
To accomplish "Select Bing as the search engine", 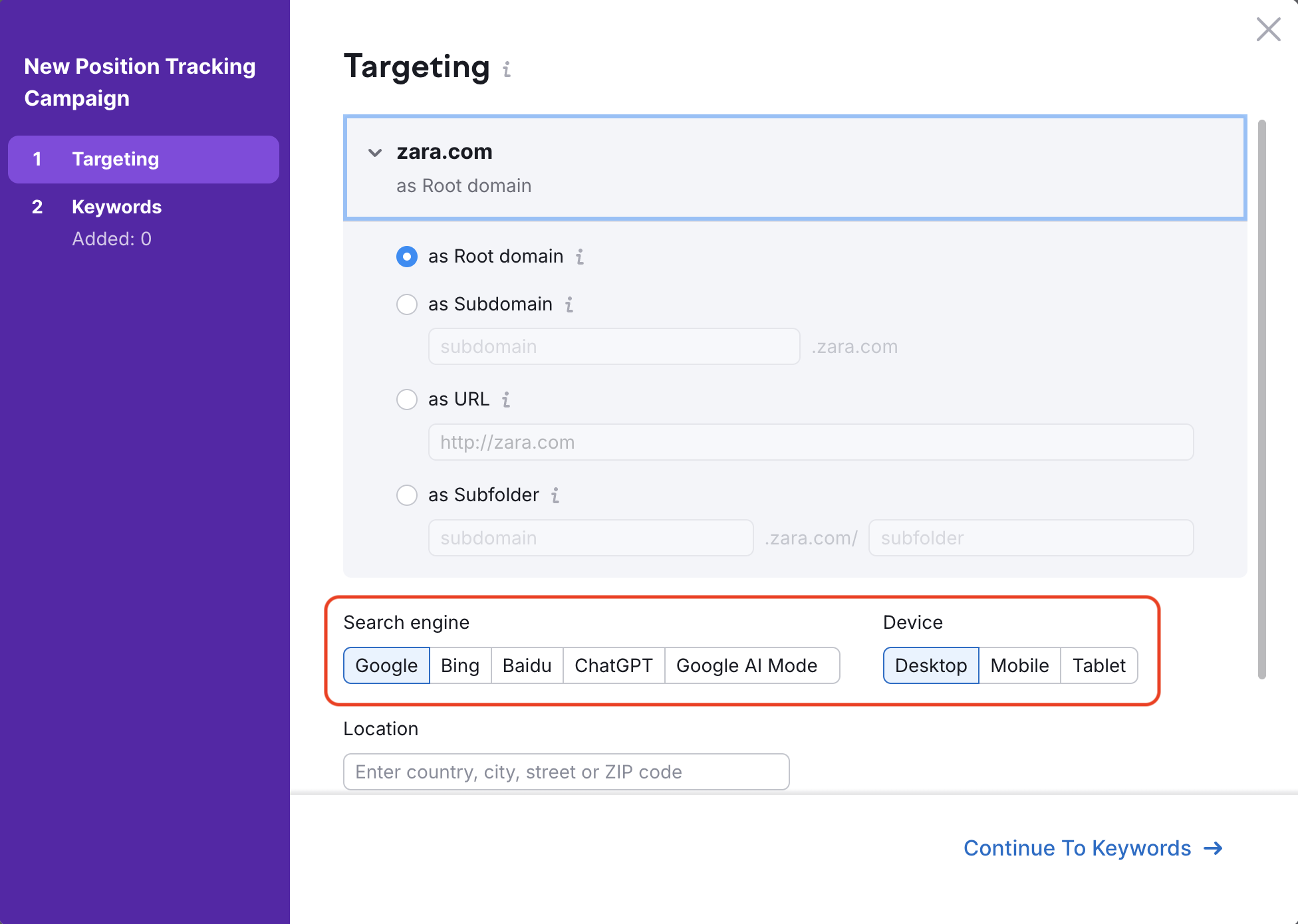I will click(x=459, y=665).
